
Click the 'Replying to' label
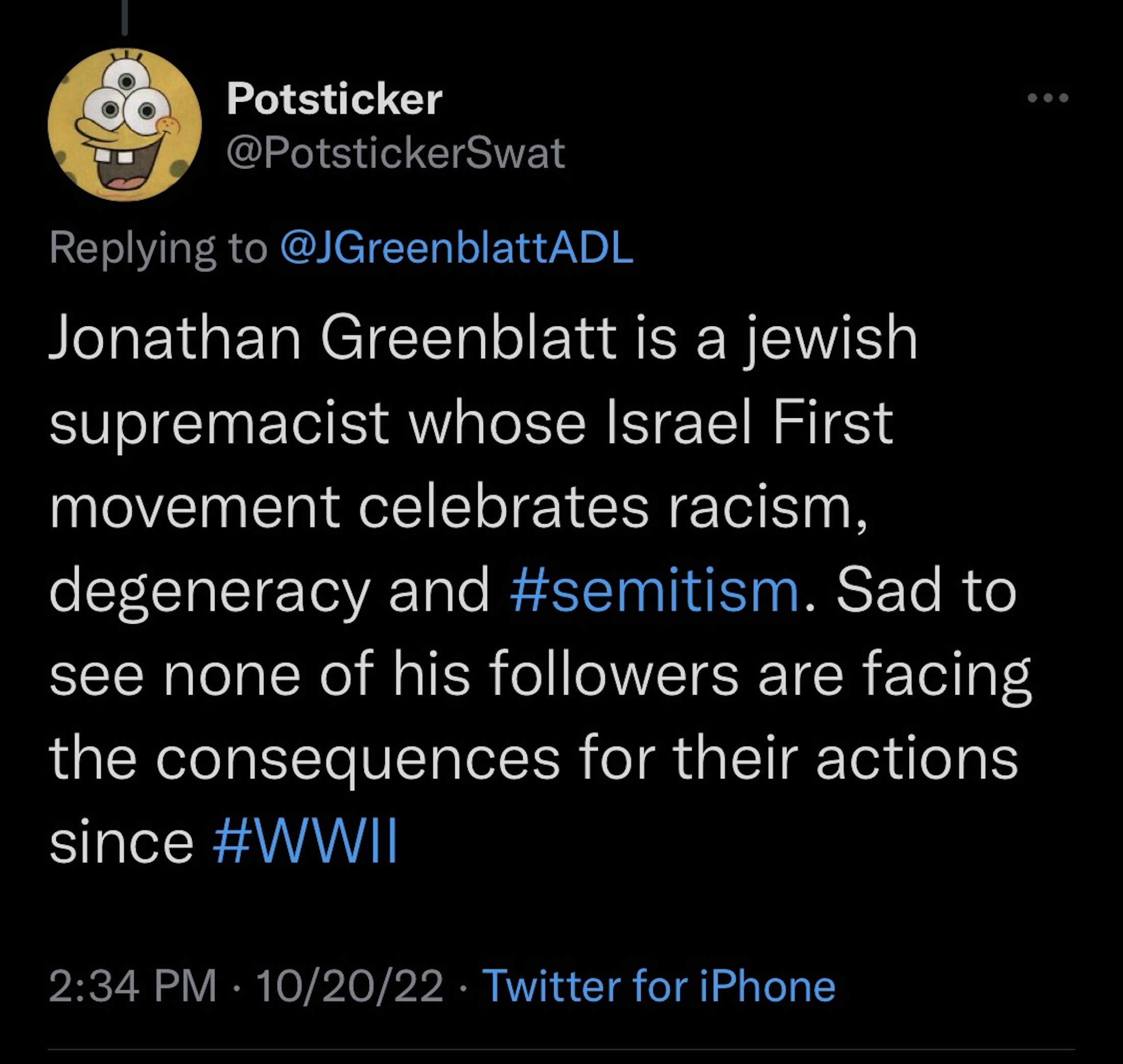coord(158,248)
